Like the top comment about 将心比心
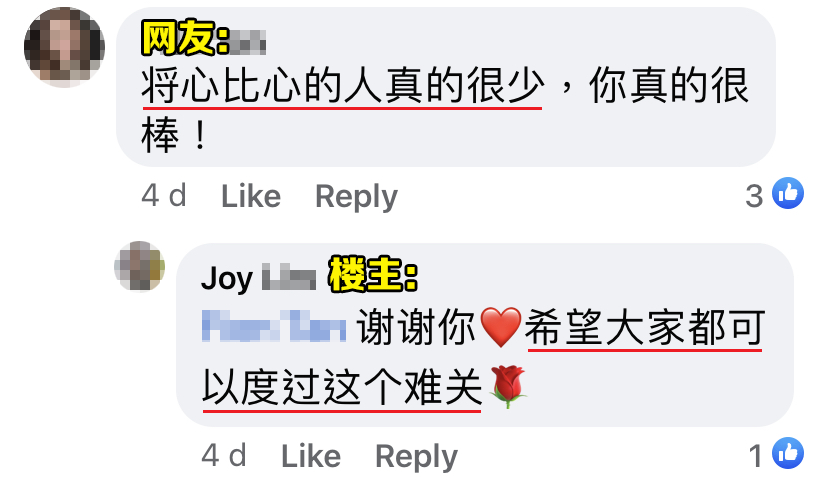828x482 pixels. click(251, 196)
